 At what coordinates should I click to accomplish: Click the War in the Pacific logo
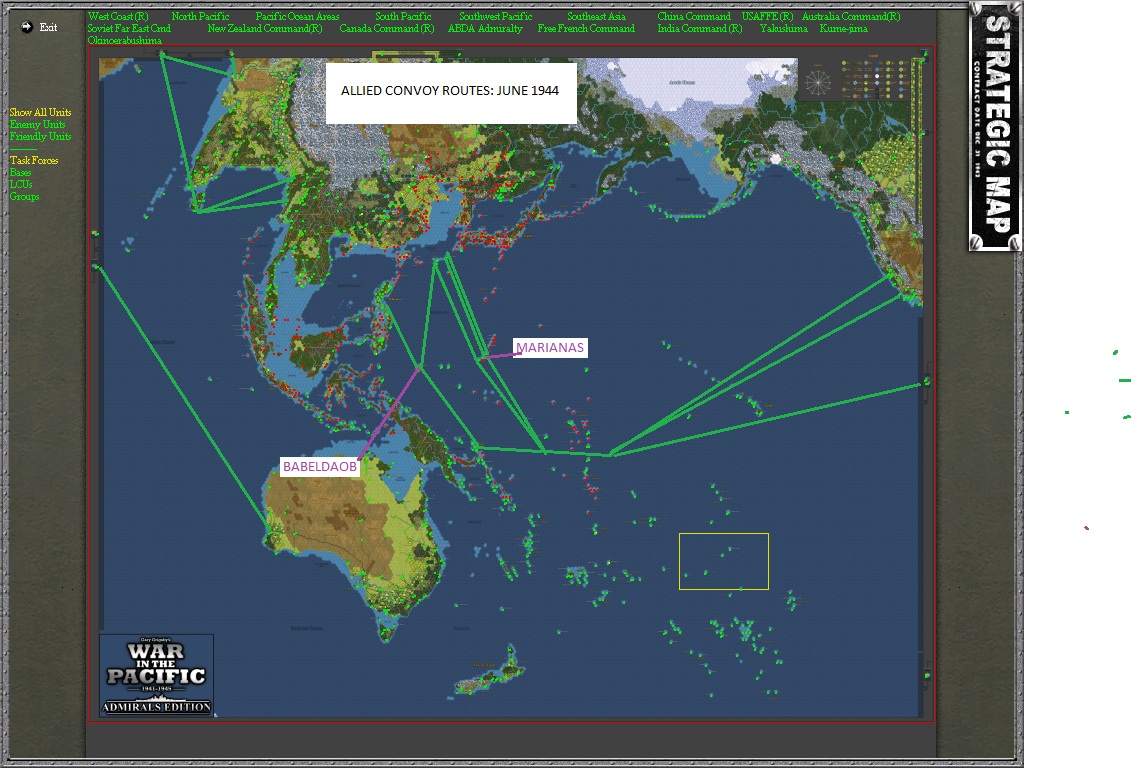pos(157,675)
